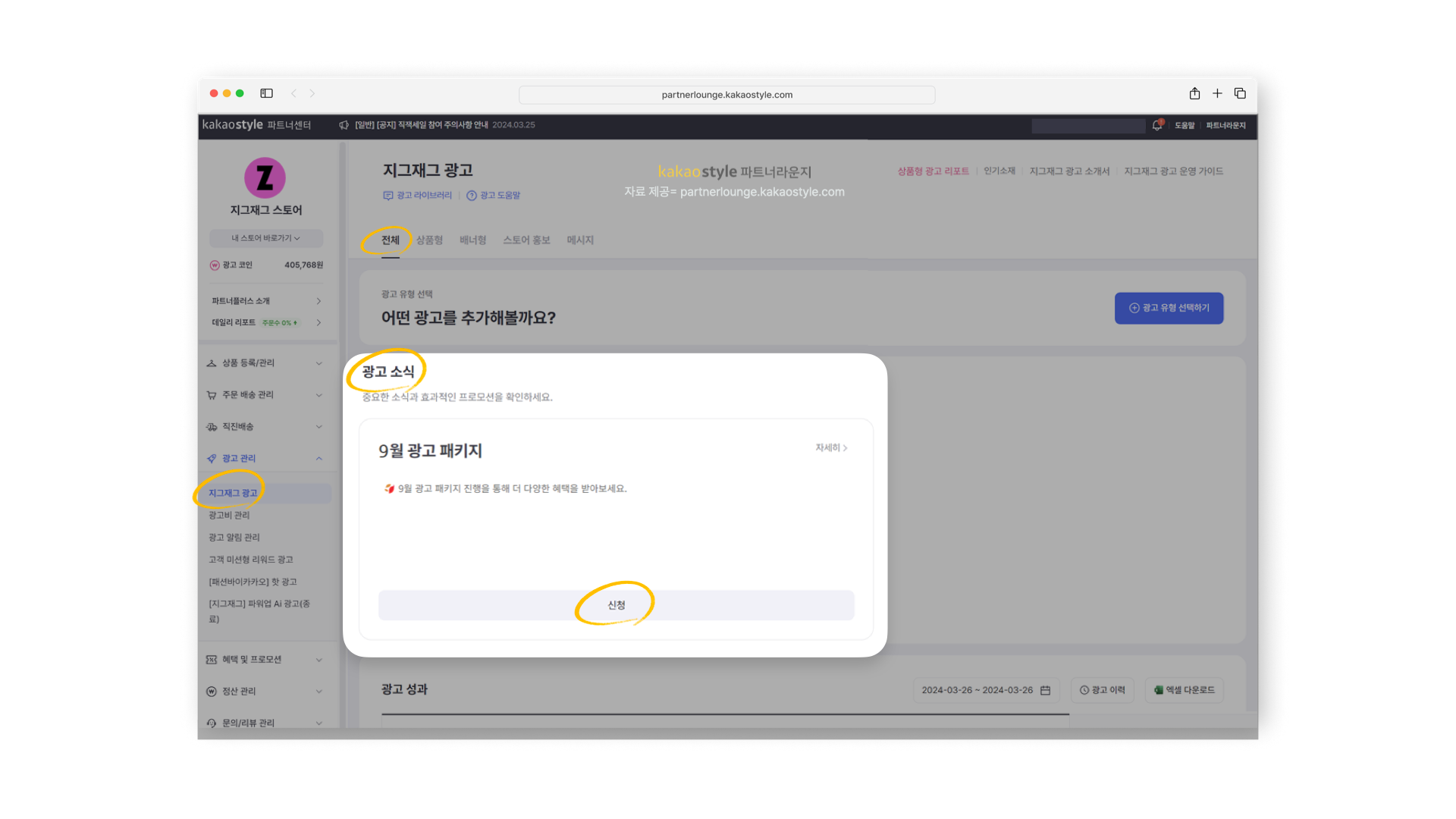The width and height of the screenshot is (1456, 819).
Task: Open the 인기소재 link
Action: pyautogui.click(x=999, y=171)
